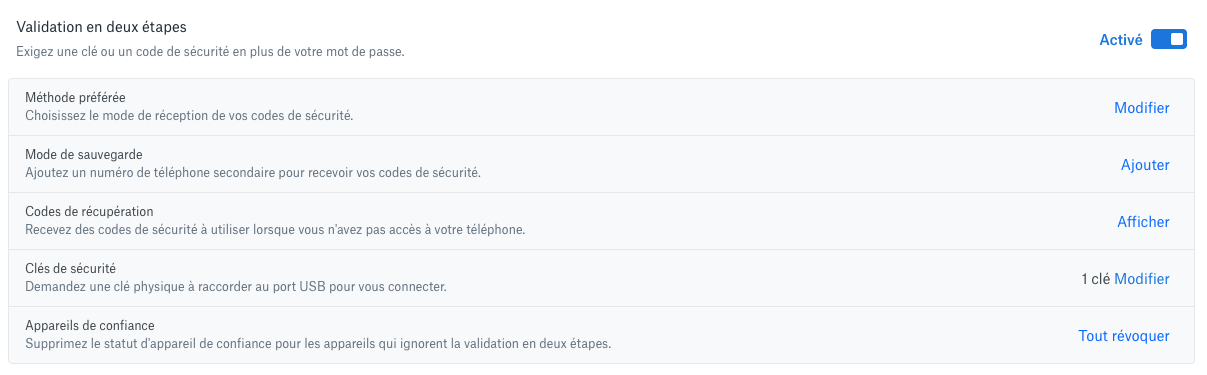Select the Méthode préférée row title
This screenshot has height=375, width=1207.
75,98
